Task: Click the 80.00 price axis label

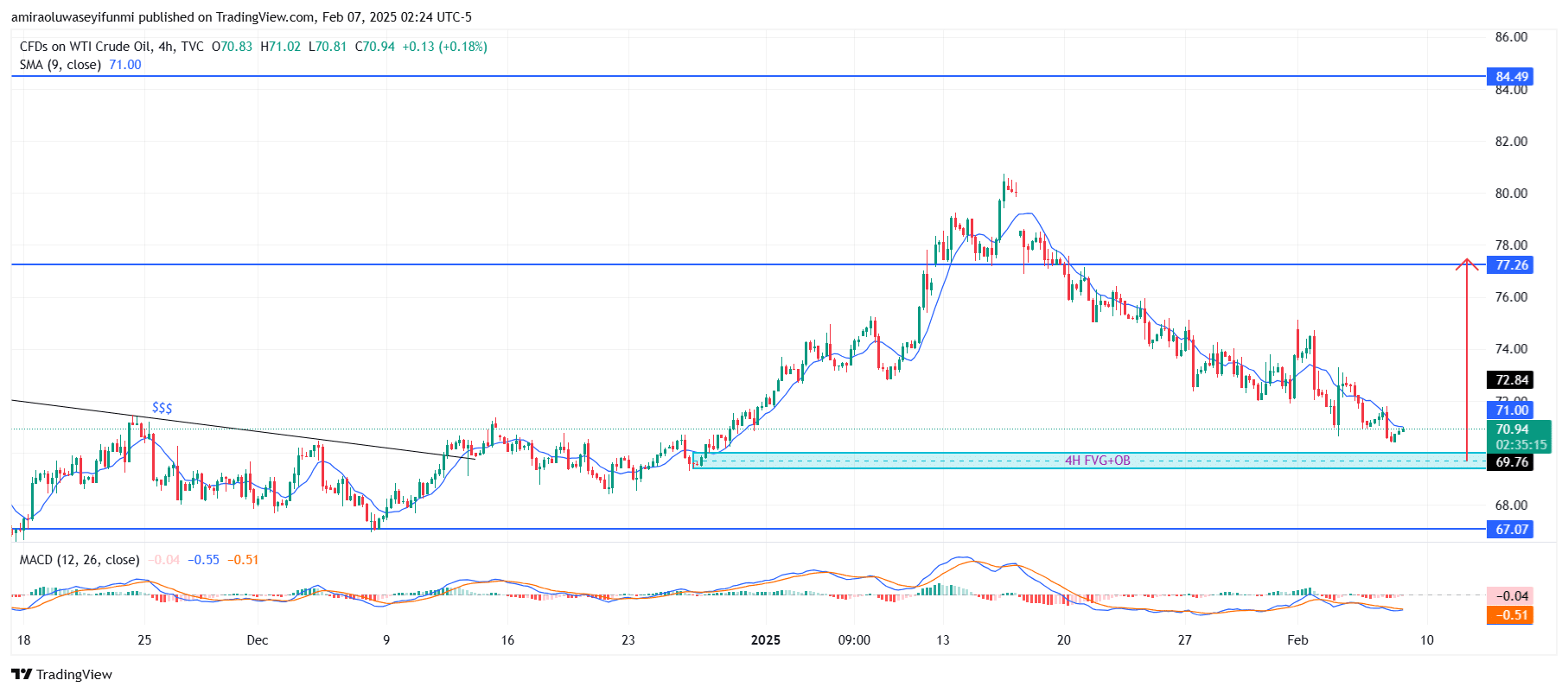Action: point(1512,194)
